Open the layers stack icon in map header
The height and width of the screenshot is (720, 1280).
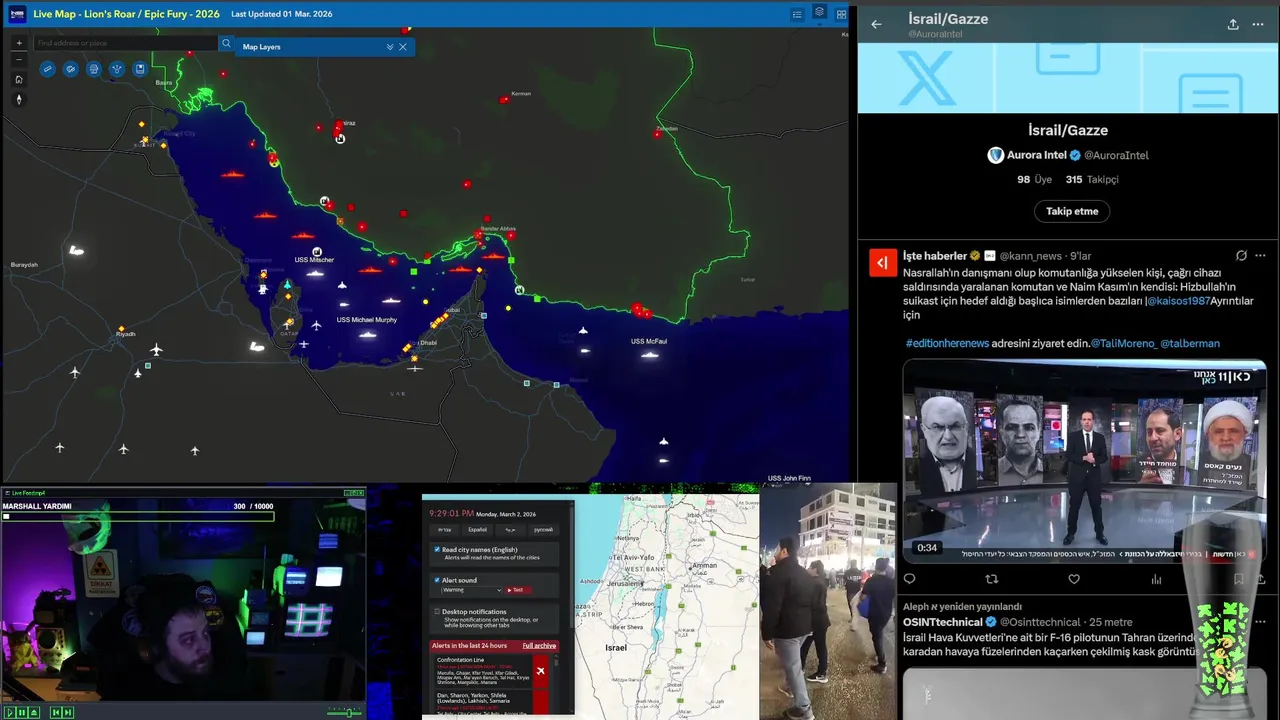[x=819, y=13]
